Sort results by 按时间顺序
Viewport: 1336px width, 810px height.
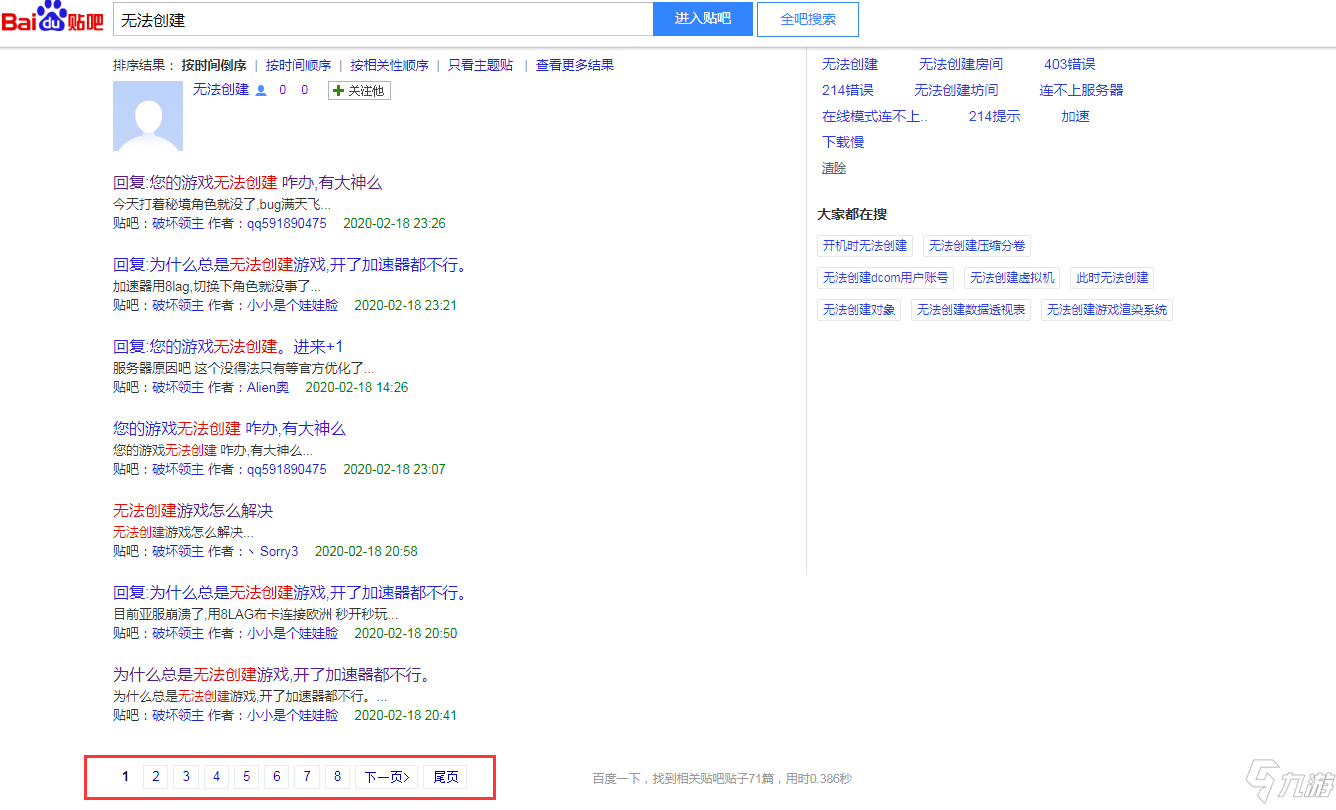click(298, 65)
